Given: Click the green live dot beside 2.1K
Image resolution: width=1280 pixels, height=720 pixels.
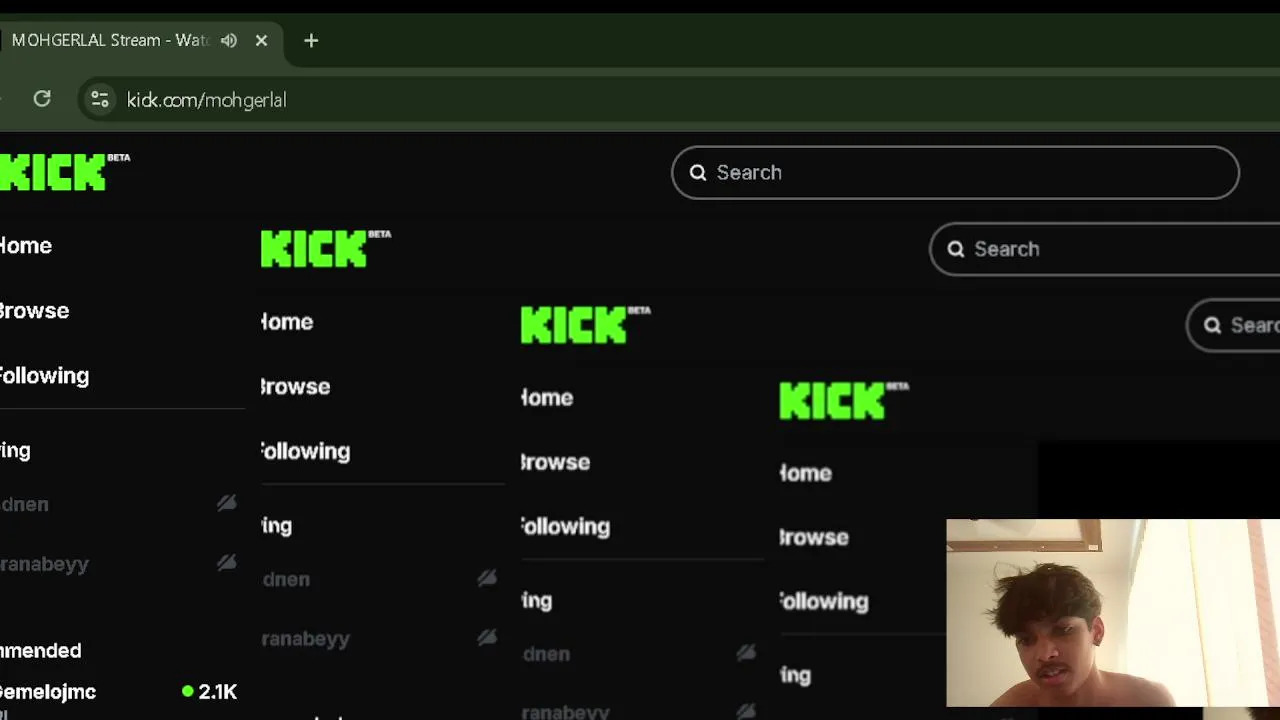Looking at the screenshot, I should [x=187, y=690].
